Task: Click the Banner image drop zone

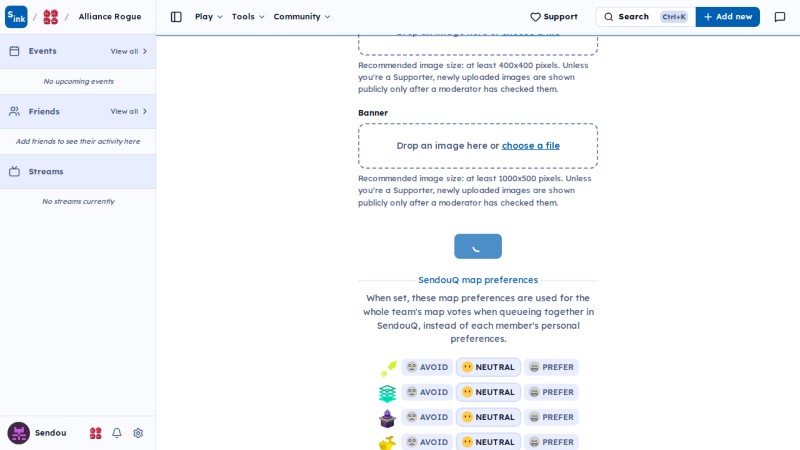Action: (x=478, y=146)
